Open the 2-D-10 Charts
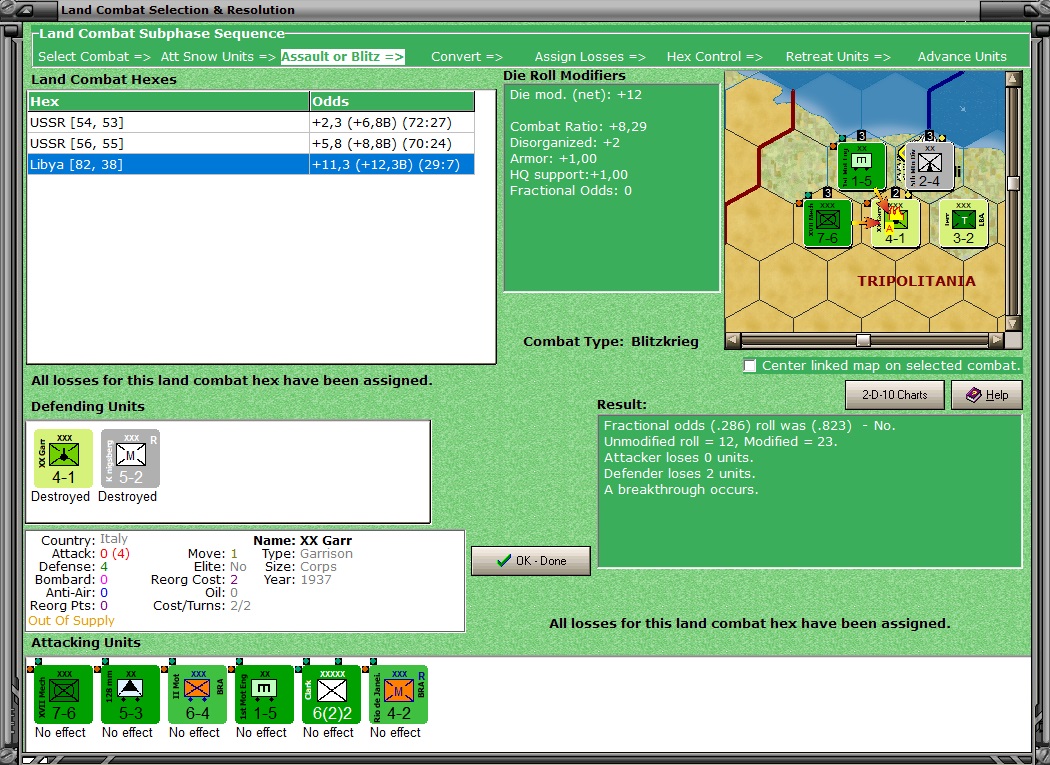This screenshot has width=1050, height=765. pyautogui.click(x=893, y=394)
